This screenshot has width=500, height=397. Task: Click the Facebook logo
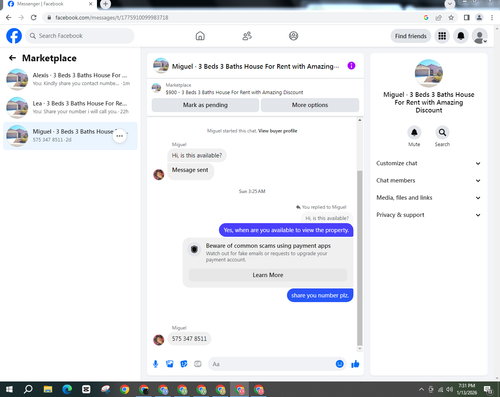click(x=14, y=36)
